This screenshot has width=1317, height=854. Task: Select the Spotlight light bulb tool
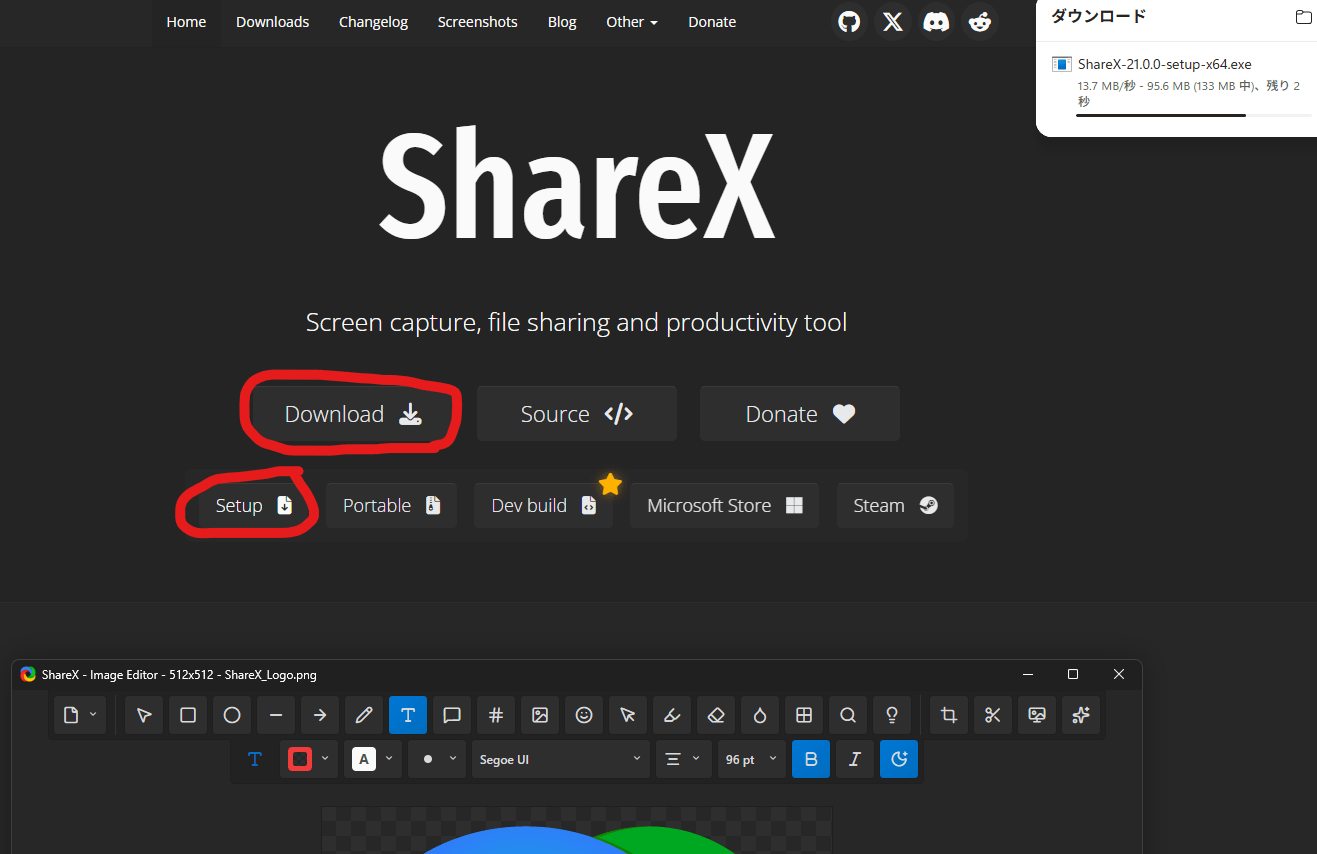892,715
